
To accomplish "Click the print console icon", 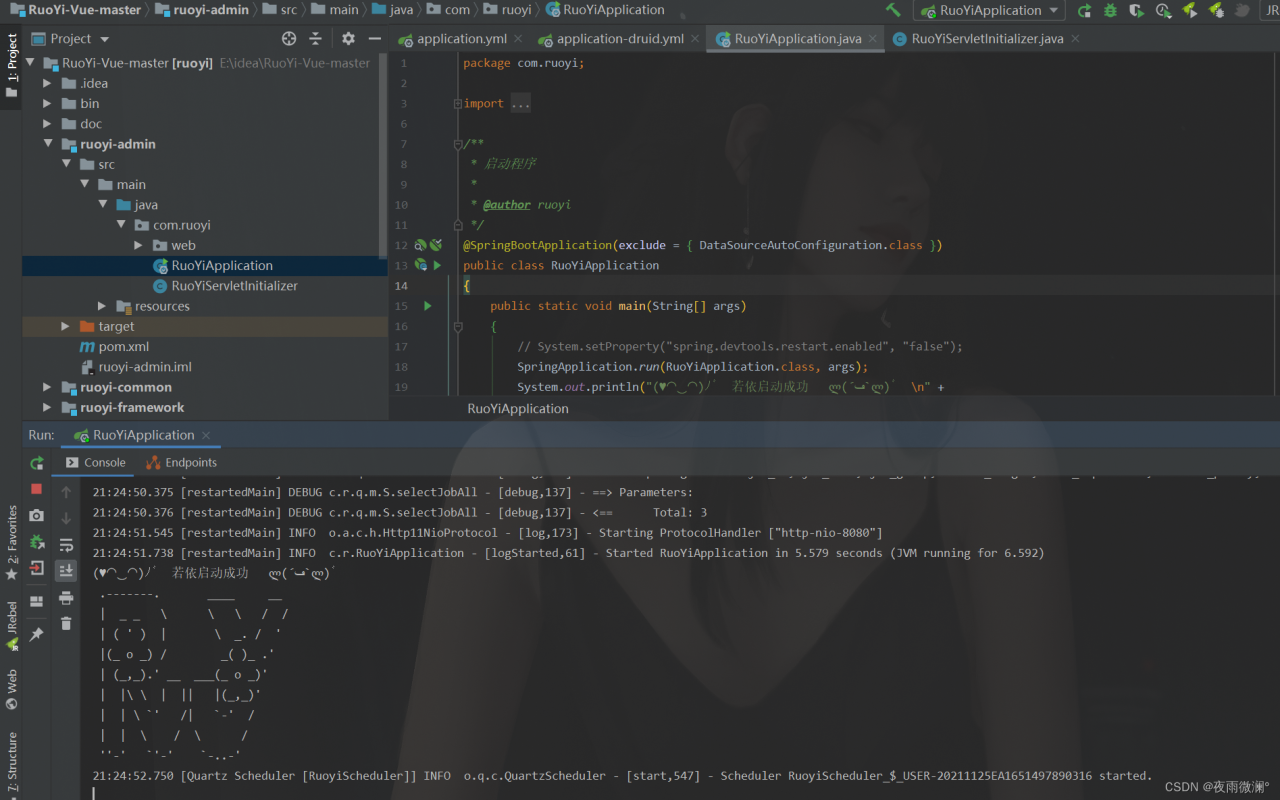I will click(x=66, y=597).
